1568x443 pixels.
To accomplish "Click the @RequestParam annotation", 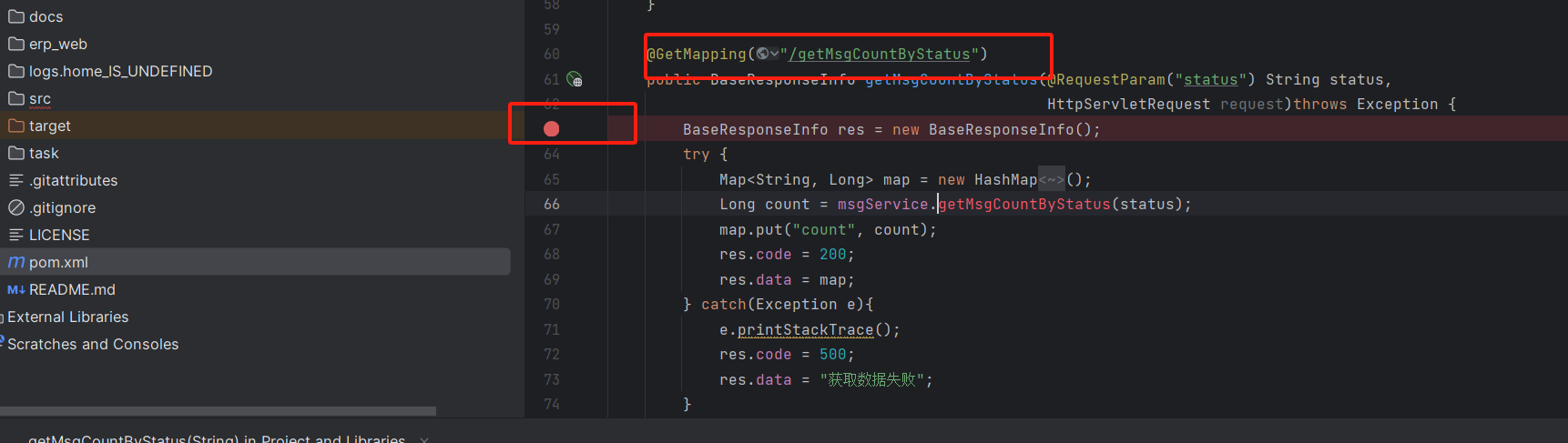I will pos(1103,80).
